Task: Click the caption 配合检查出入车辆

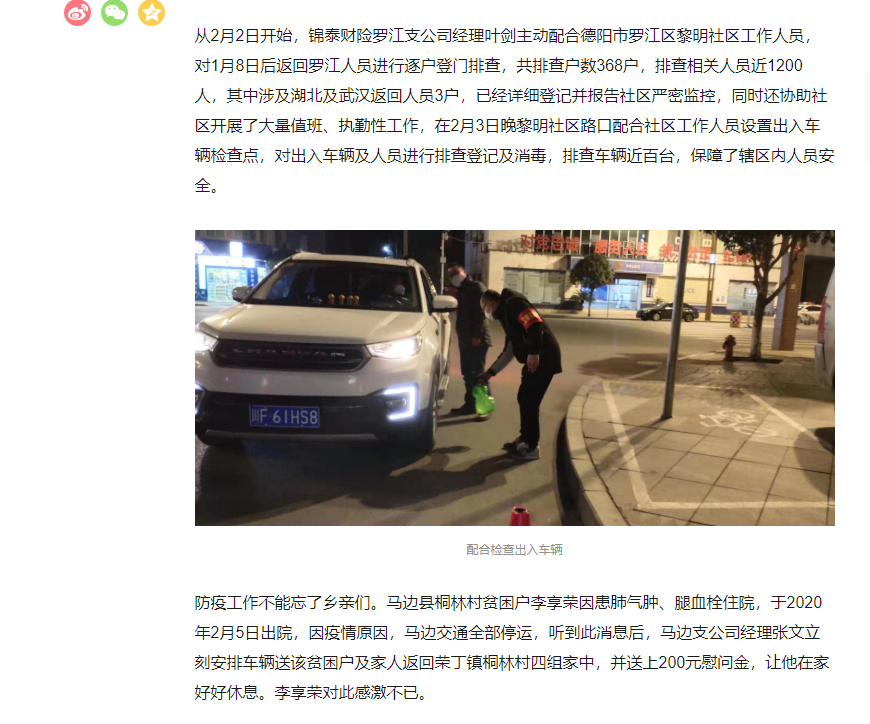Action: (514, 550)
